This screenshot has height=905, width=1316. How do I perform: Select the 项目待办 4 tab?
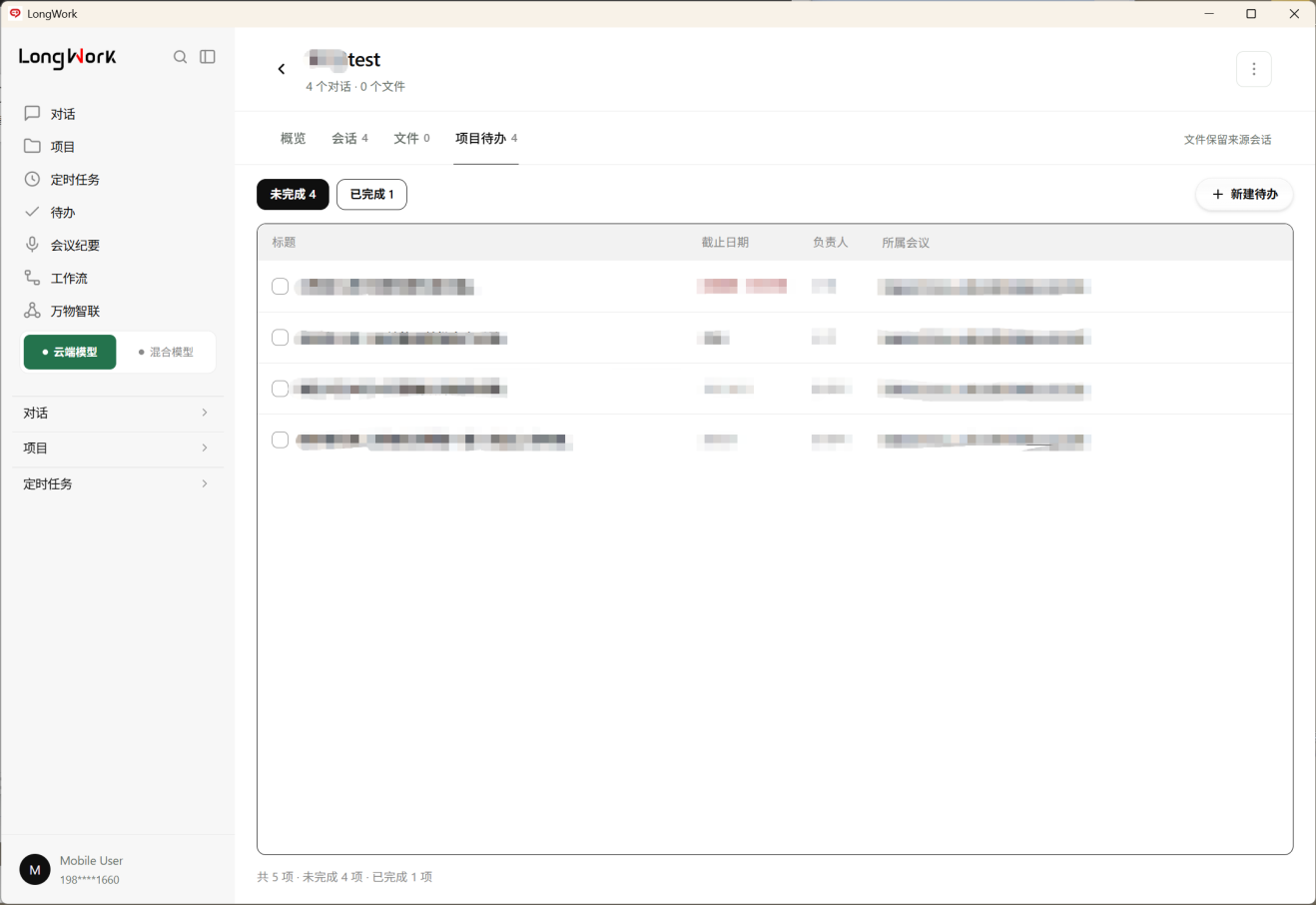(x=486, y=138)
